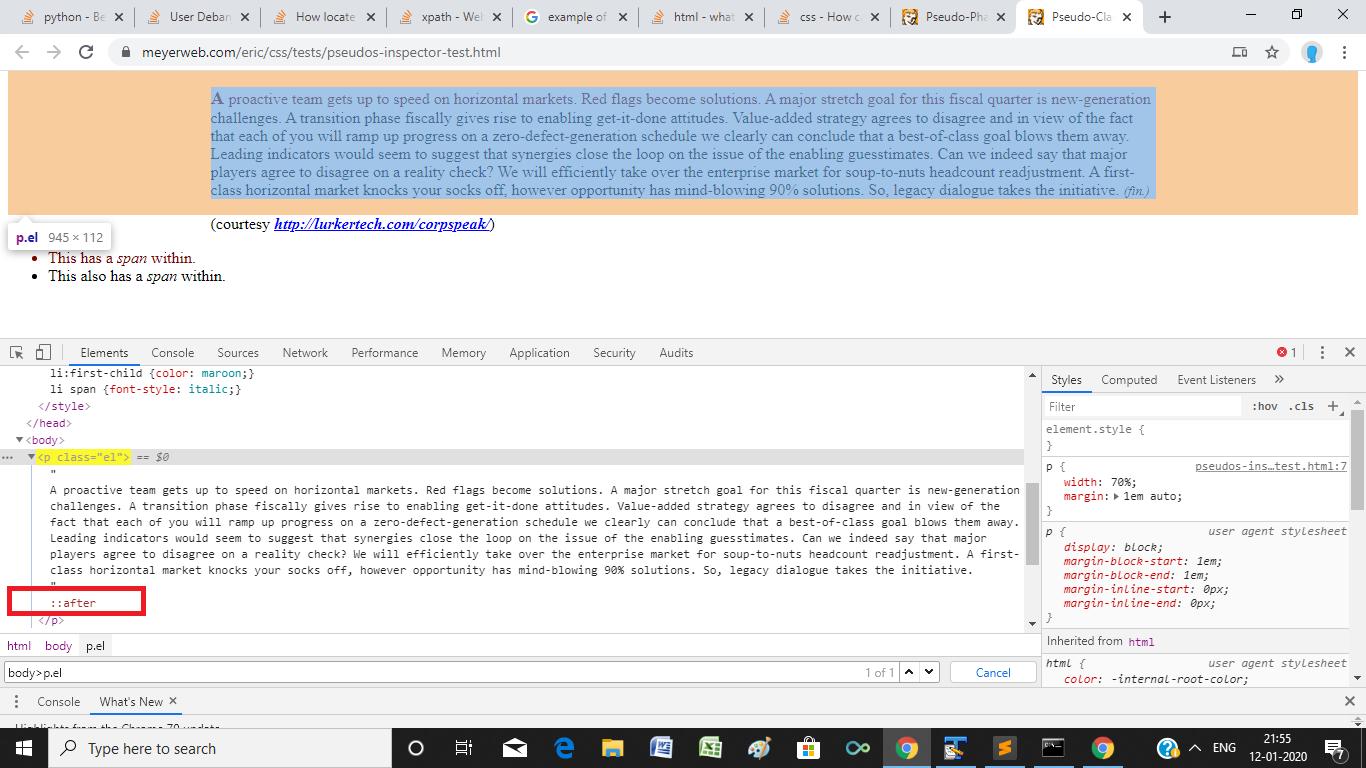The image size is (1366, 768).
Task: Cancel the element search
Action: (993, 672)
